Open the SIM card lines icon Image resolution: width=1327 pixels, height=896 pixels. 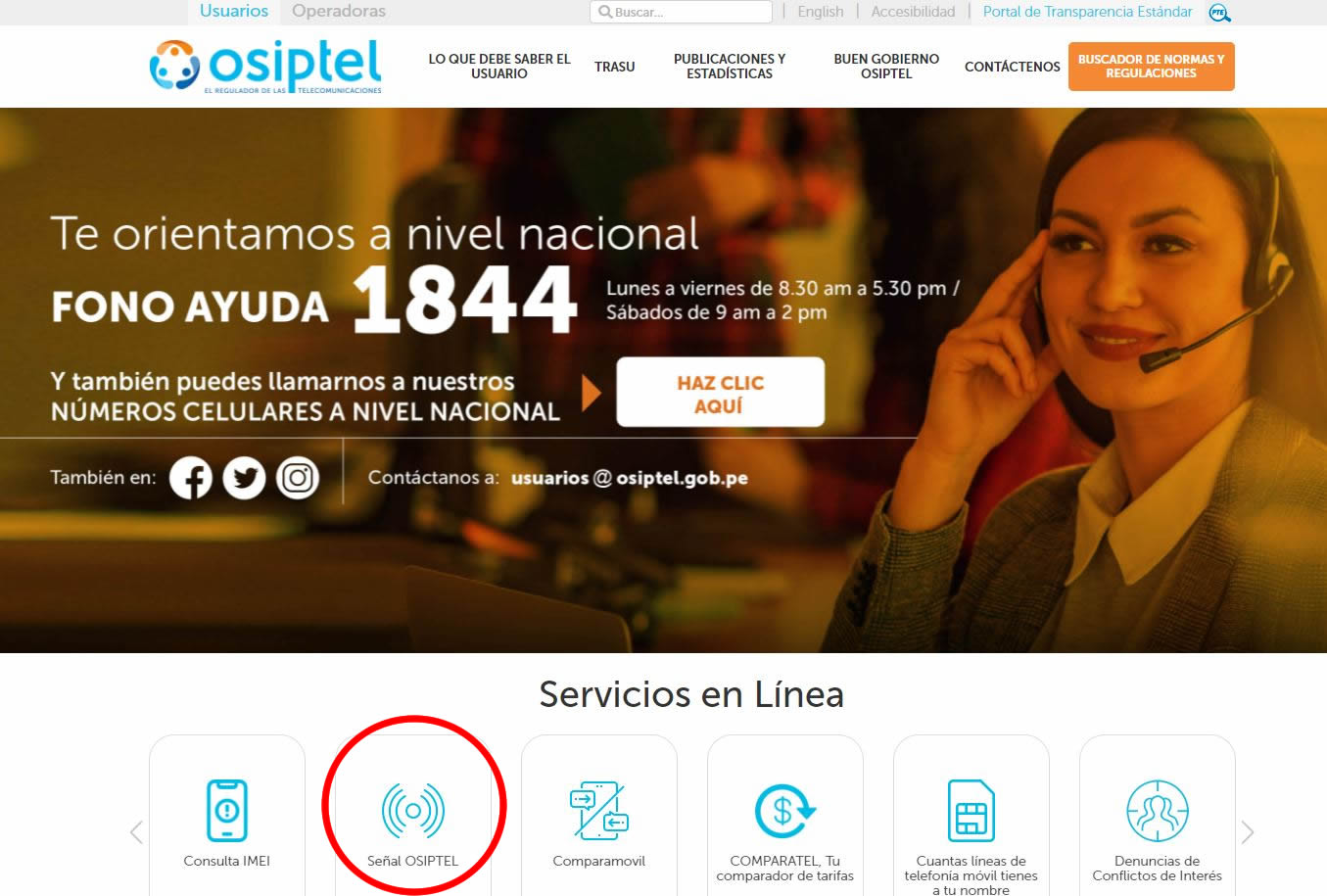click(x=971, y=811)
